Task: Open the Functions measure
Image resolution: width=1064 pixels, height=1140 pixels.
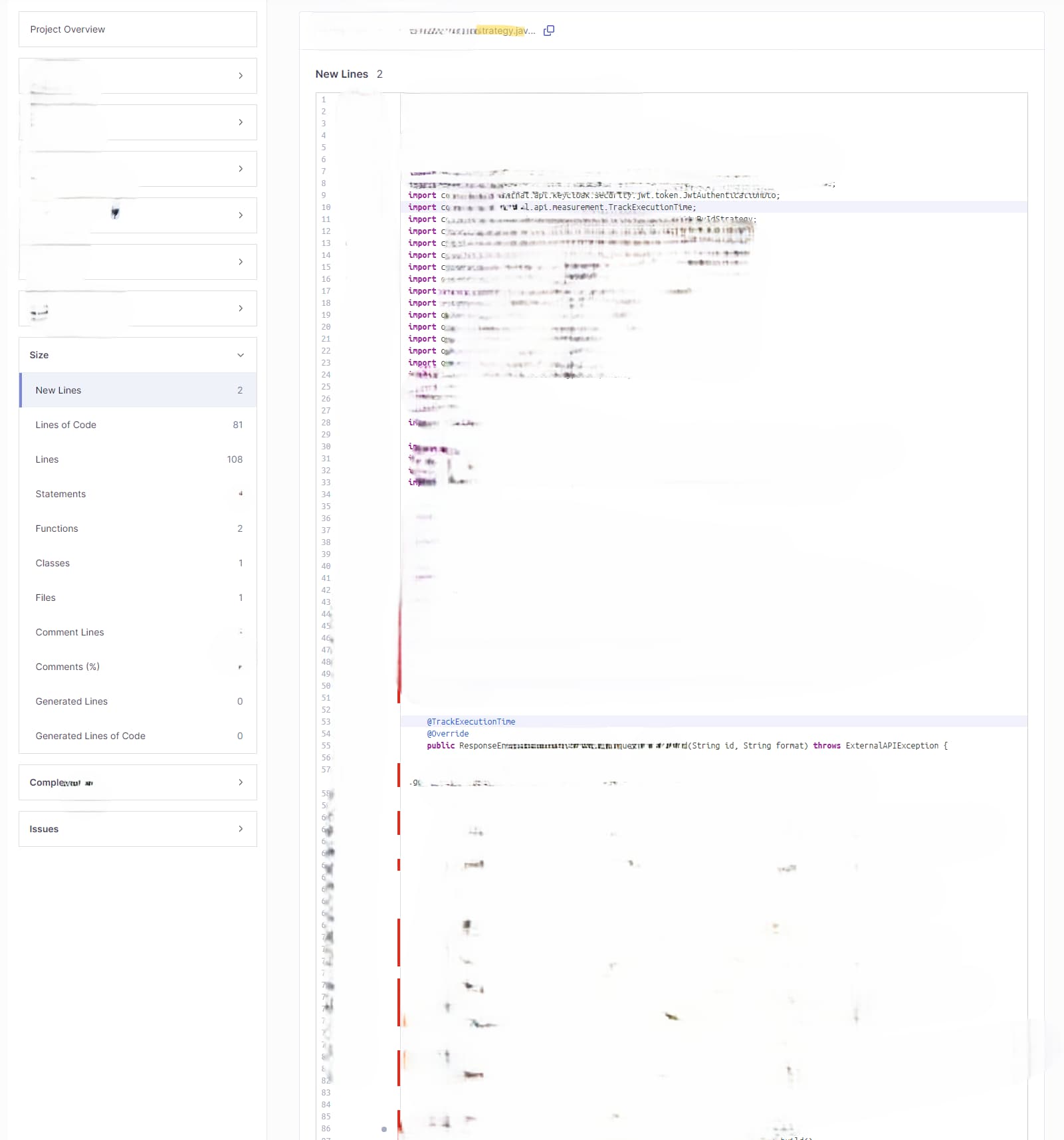Action: pyautogui.click(x=138, y=528)
